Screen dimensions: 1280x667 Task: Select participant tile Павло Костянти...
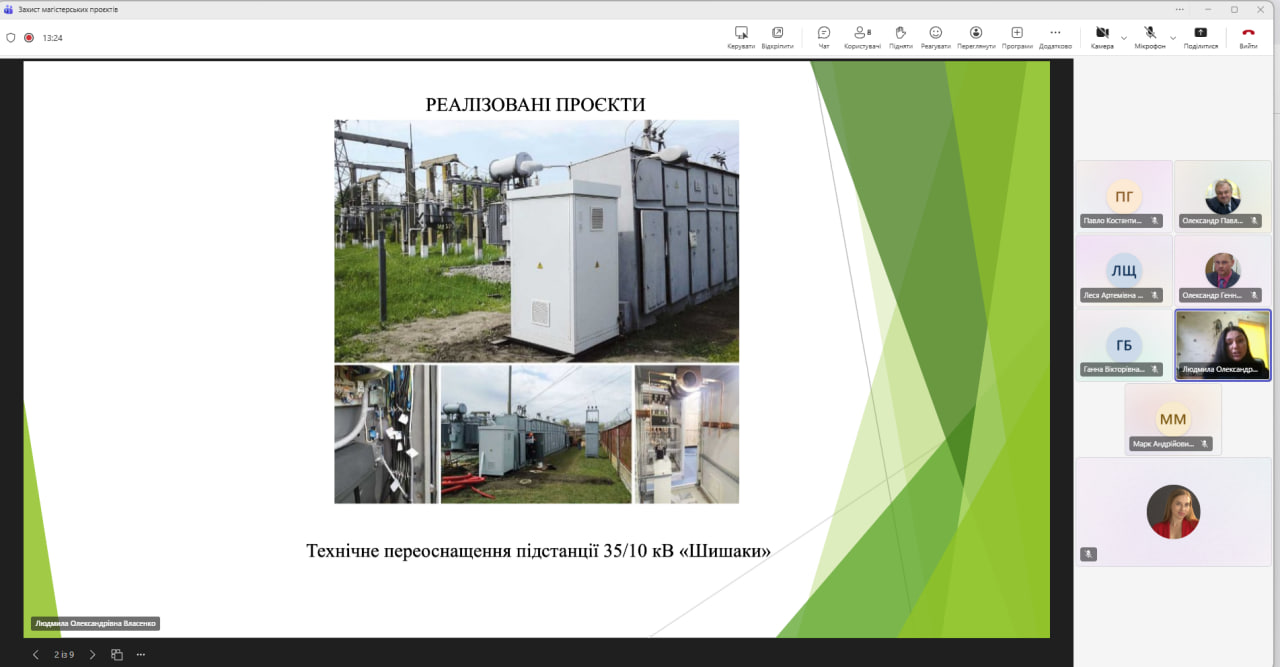pos(1124,196)
